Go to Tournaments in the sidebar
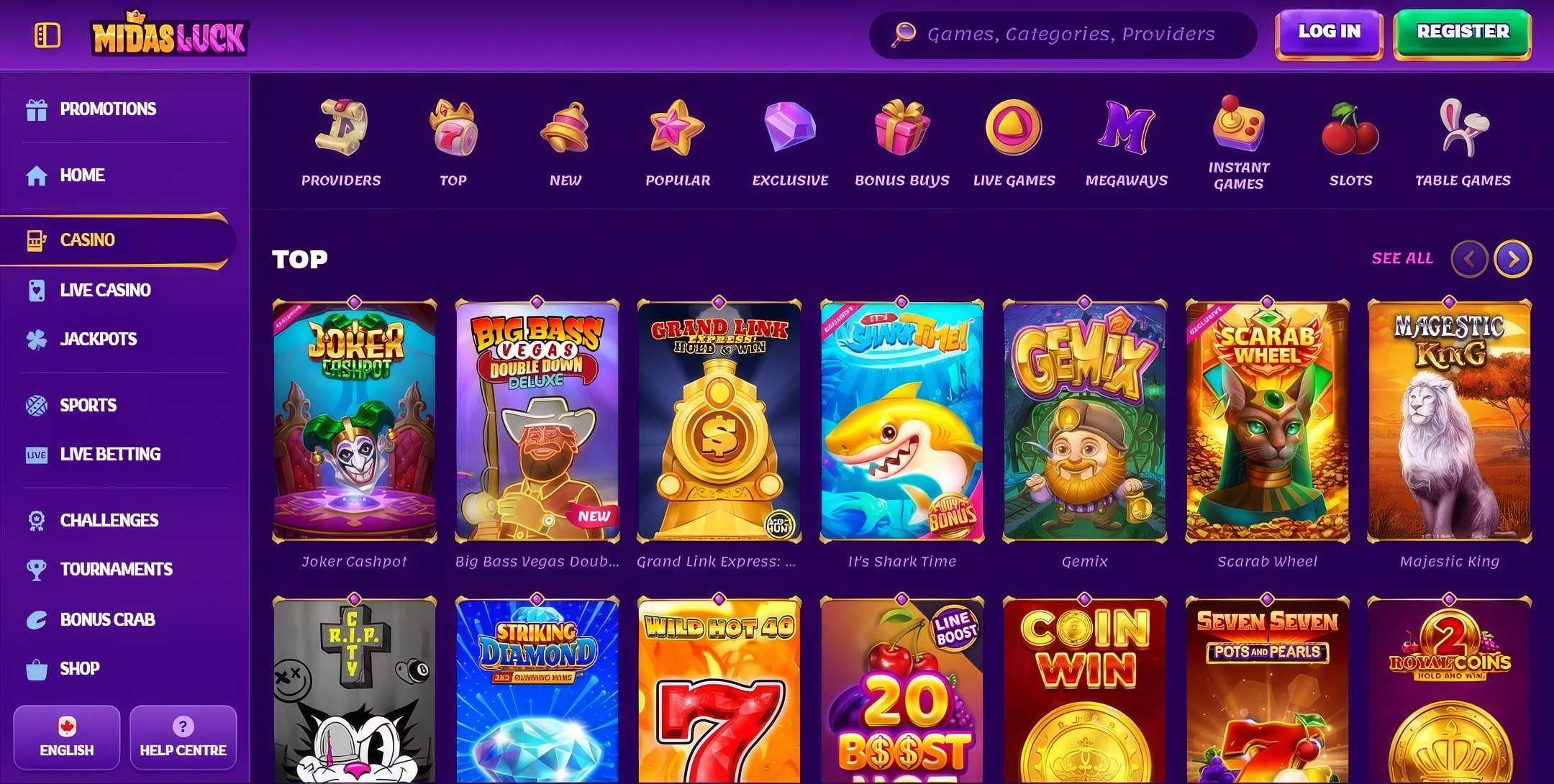This screenshot has width=1554, height=784. coord(117,569)
